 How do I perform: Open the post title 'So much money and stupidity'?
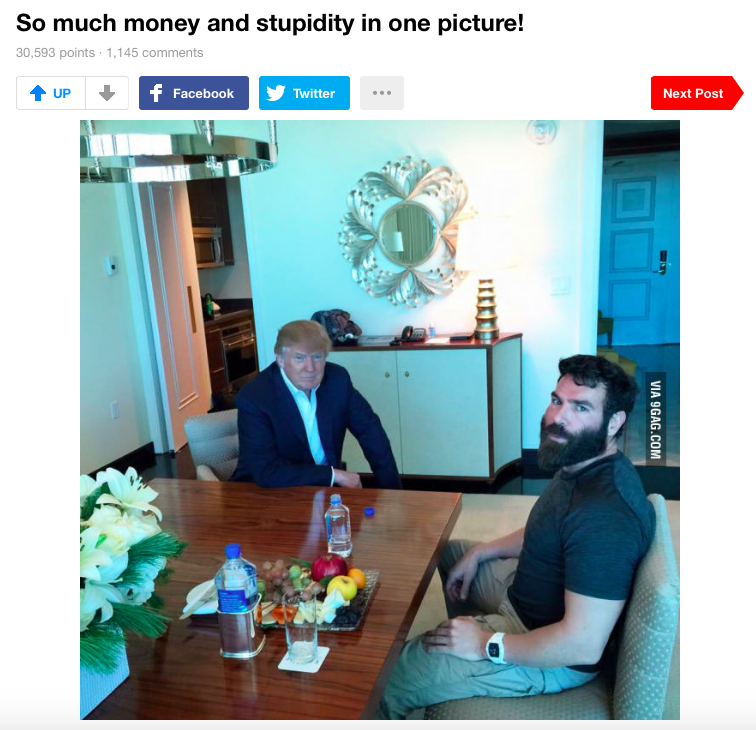click(x=270, y=23)
